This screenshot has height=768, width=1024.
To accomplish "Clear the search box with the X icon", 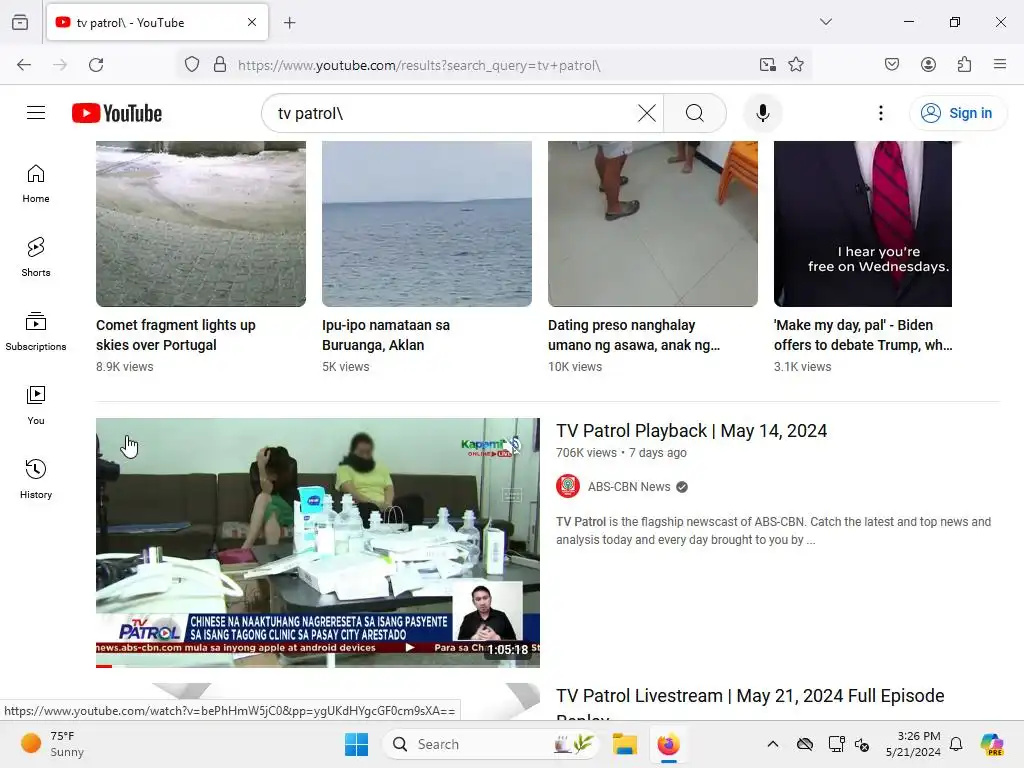I will click(647, 113).
